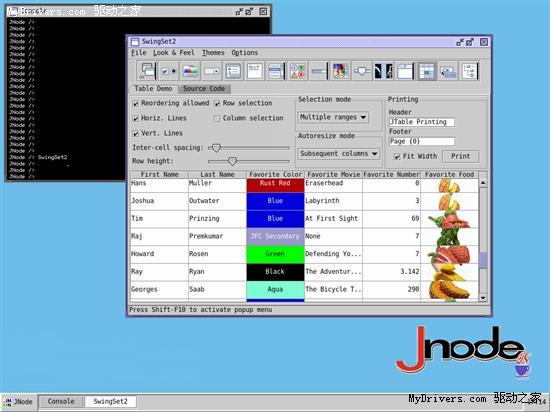Open the Option Pane demo icon with colored symbols
550x412 pixels.
(297, 71)
